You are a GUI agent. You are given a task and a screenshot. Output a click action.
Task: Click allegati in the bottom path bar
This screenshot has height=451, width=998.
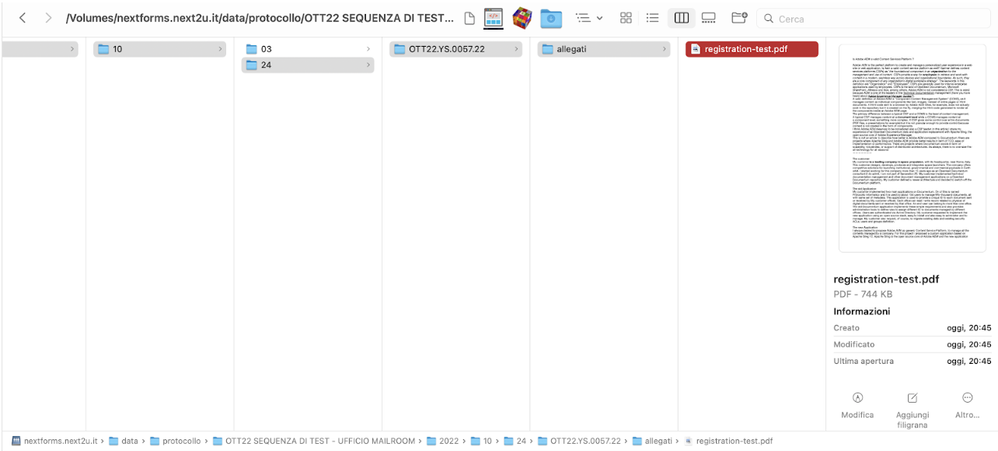tap(658, 441)
